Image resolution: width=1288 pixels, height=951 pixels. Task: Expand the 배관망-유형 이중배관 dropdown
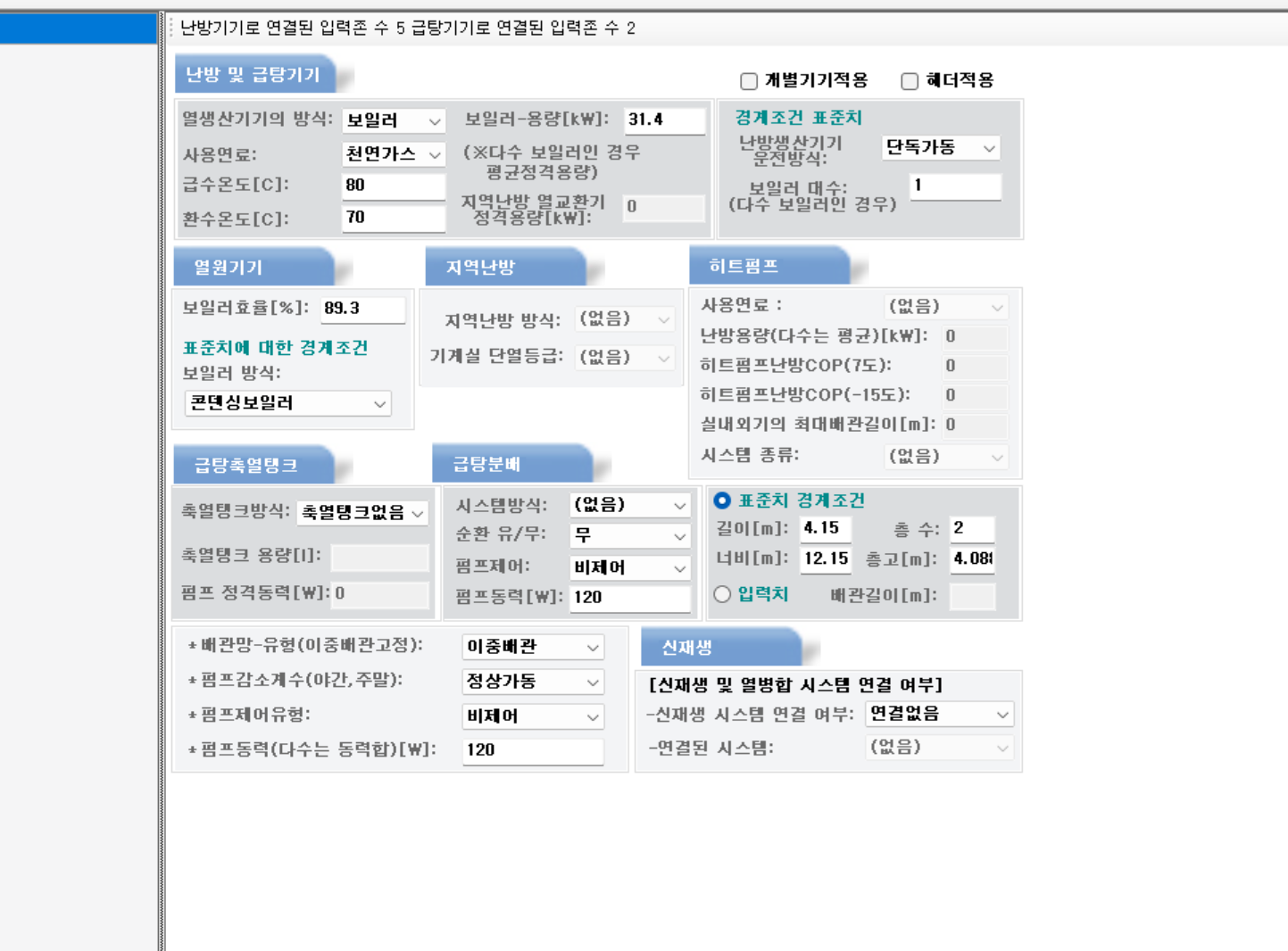[x=533, y=647]
